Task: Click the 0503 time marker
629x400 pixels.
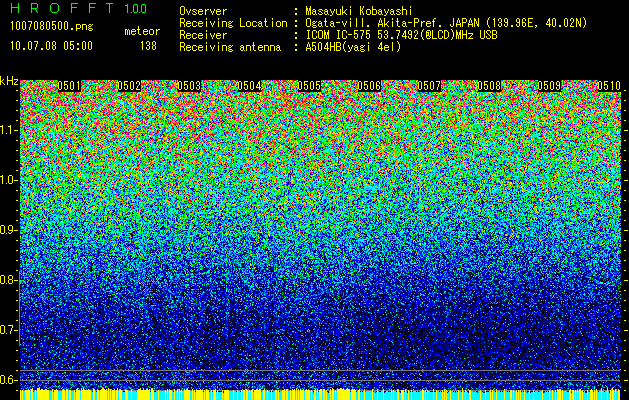Action: coord(189,86)
